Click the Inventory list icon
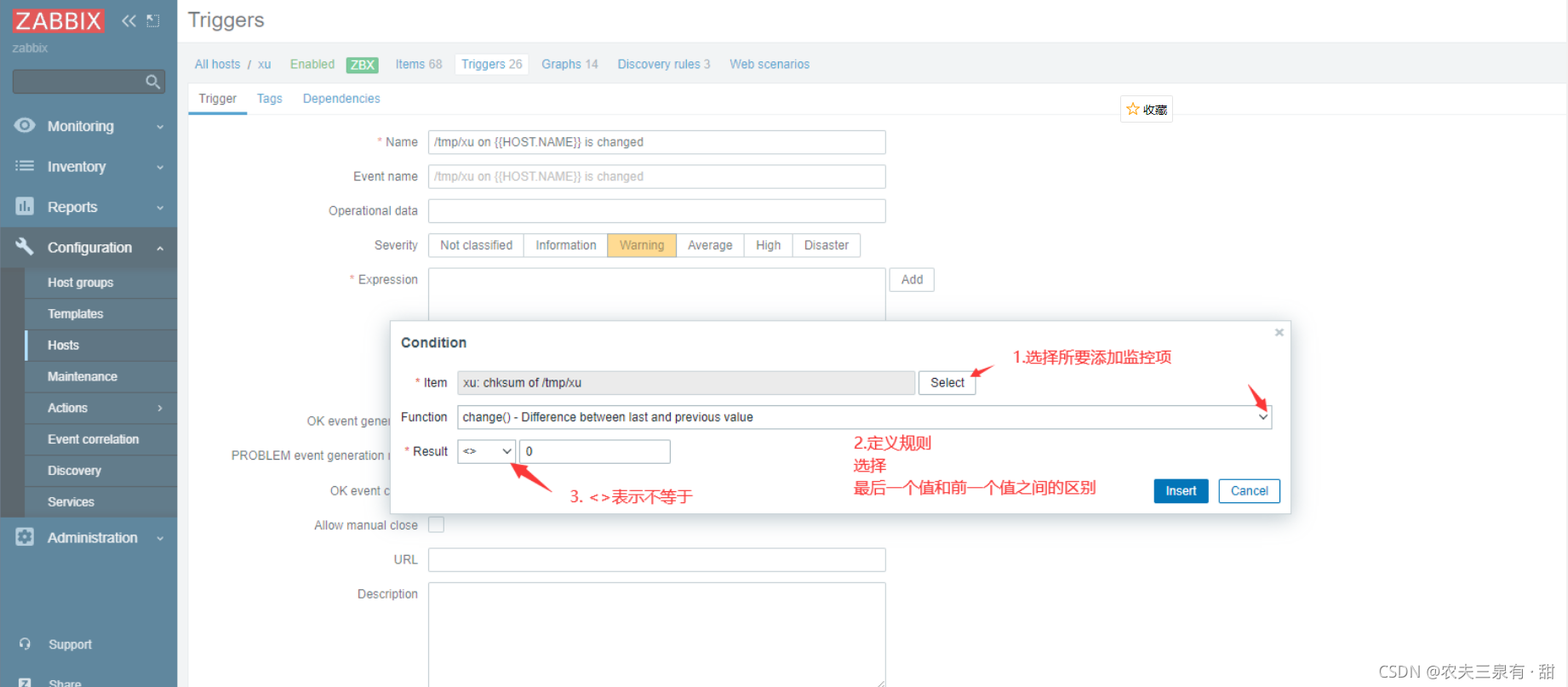1568x687 pixels. click(25, 166)
